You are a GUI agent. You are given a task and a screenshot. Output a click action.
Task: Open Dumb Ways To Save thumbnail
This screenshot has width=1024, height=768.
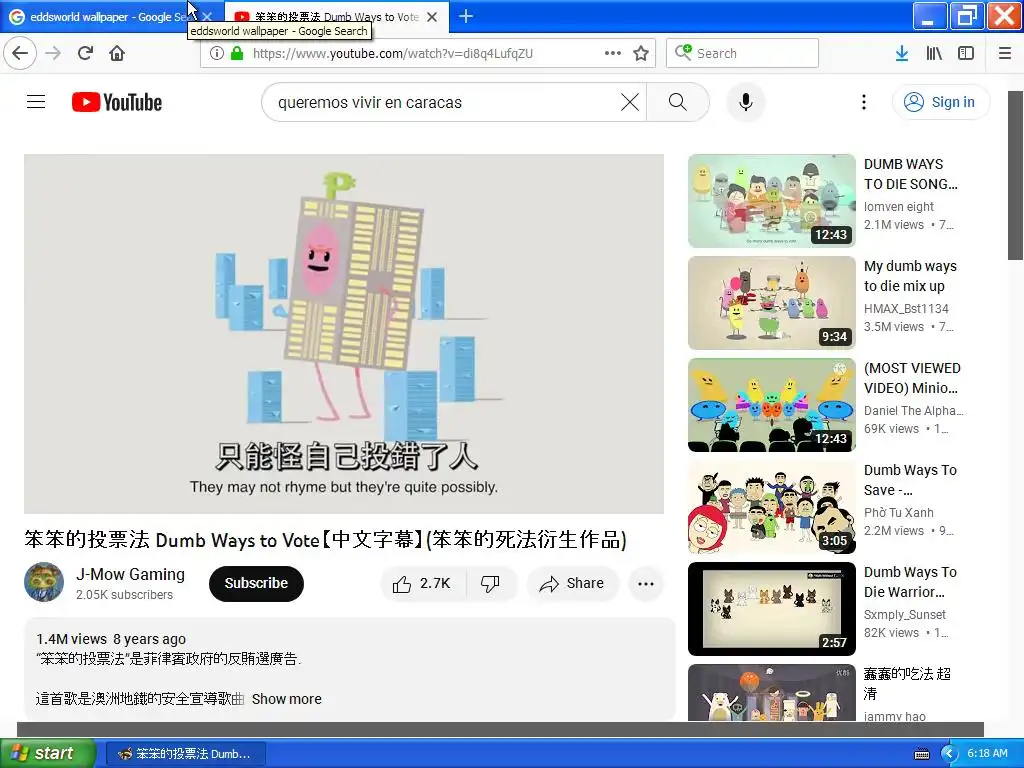click(x=772, y=507)
